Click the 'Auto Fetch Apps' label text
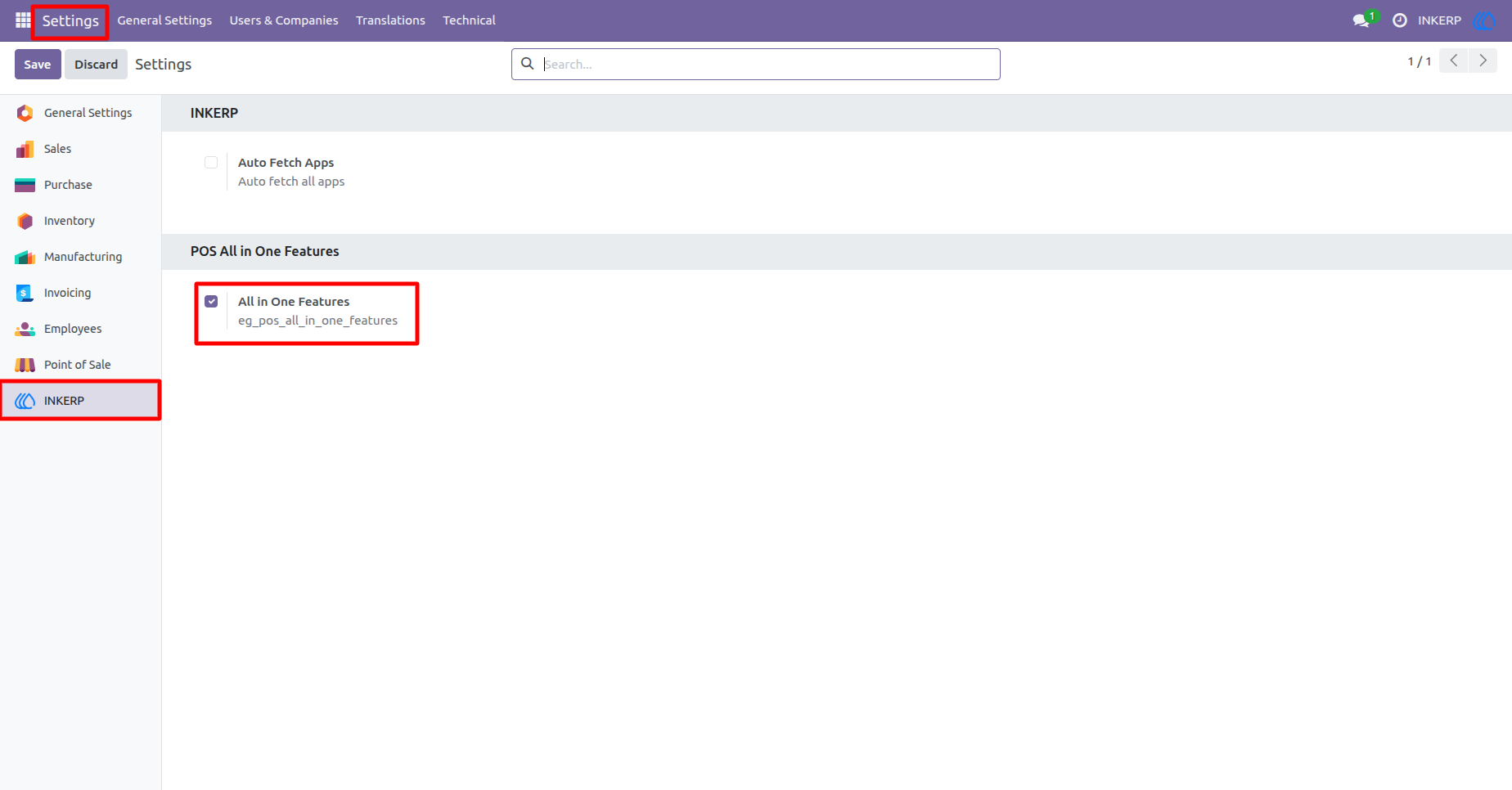 [x=286, y=163]
